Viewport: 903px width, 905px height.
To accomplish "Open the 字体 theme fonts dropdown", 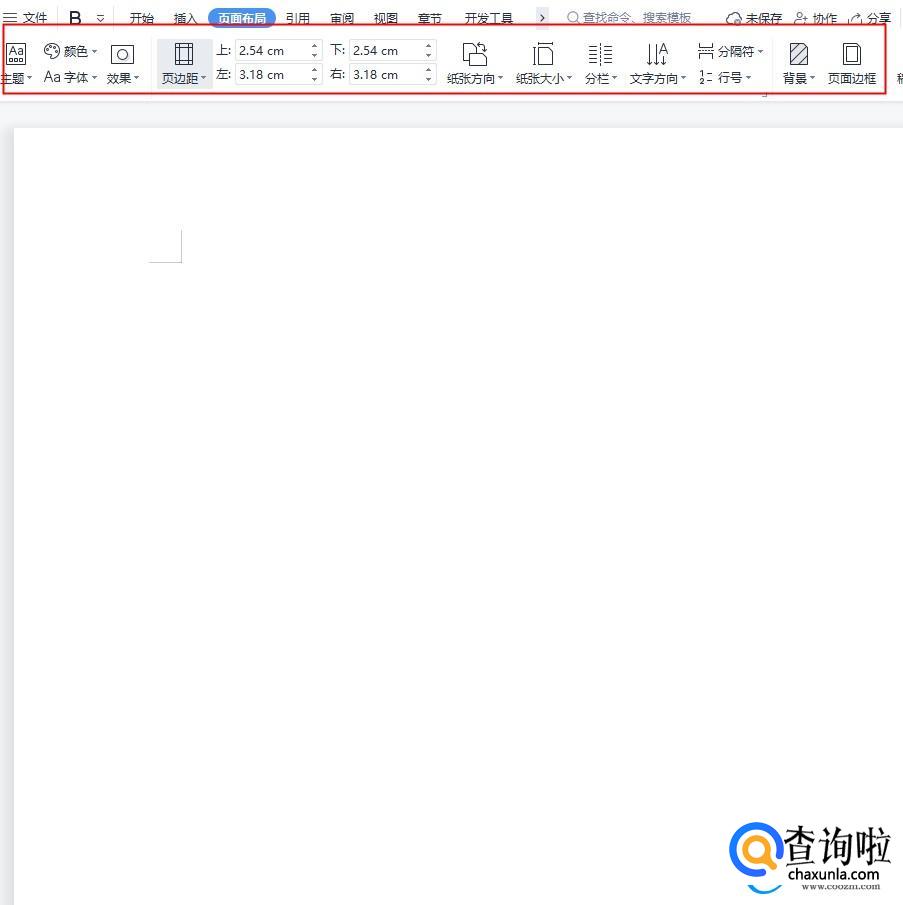I will 70,77.
